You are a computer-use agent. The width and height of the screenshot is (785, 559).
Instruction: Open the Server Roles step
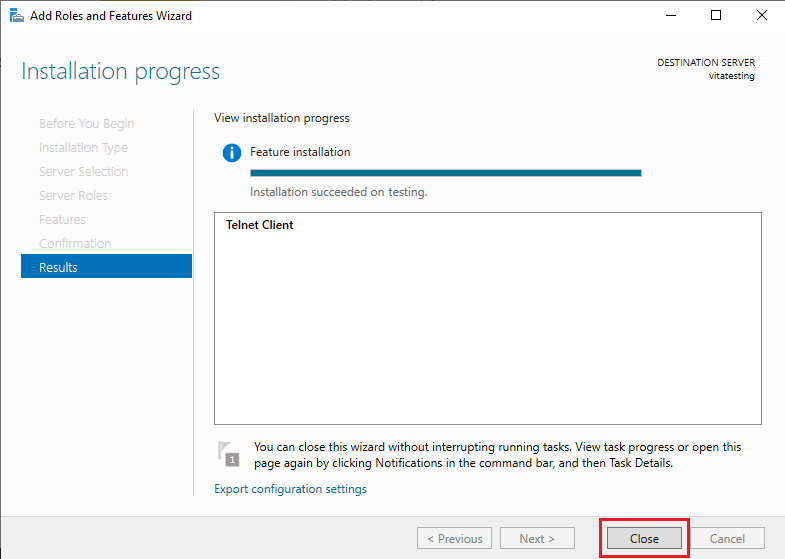click(73, 196)
